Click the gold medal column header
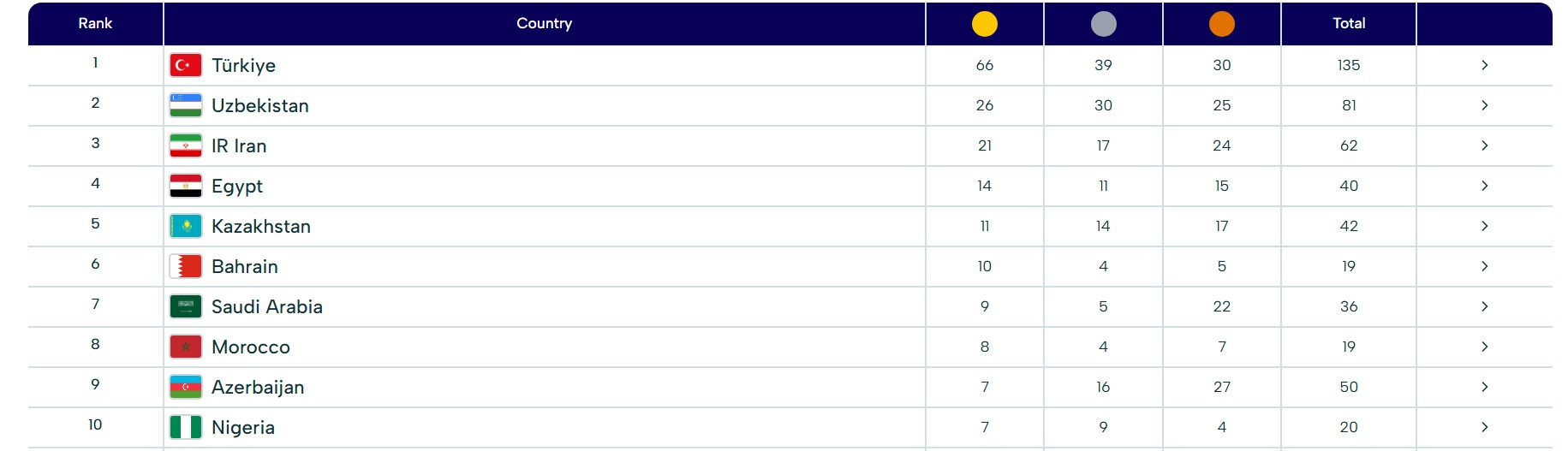 pos(984,24)
